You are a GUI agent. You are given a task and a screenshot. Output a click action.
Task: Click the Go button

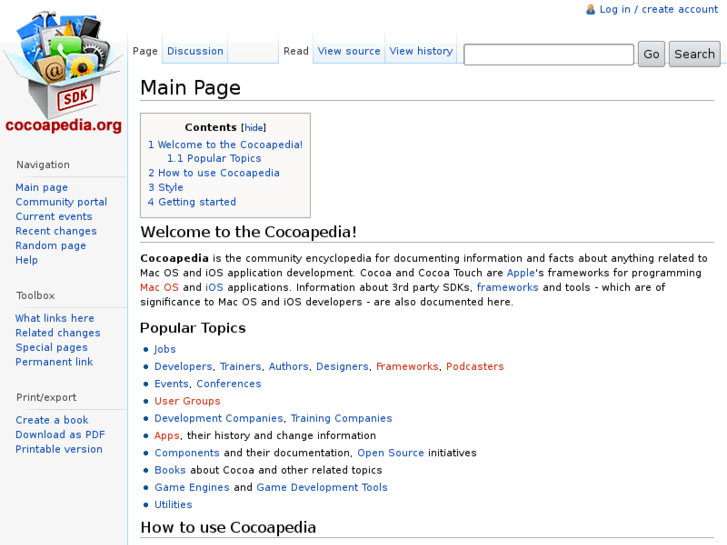point(651,54)
